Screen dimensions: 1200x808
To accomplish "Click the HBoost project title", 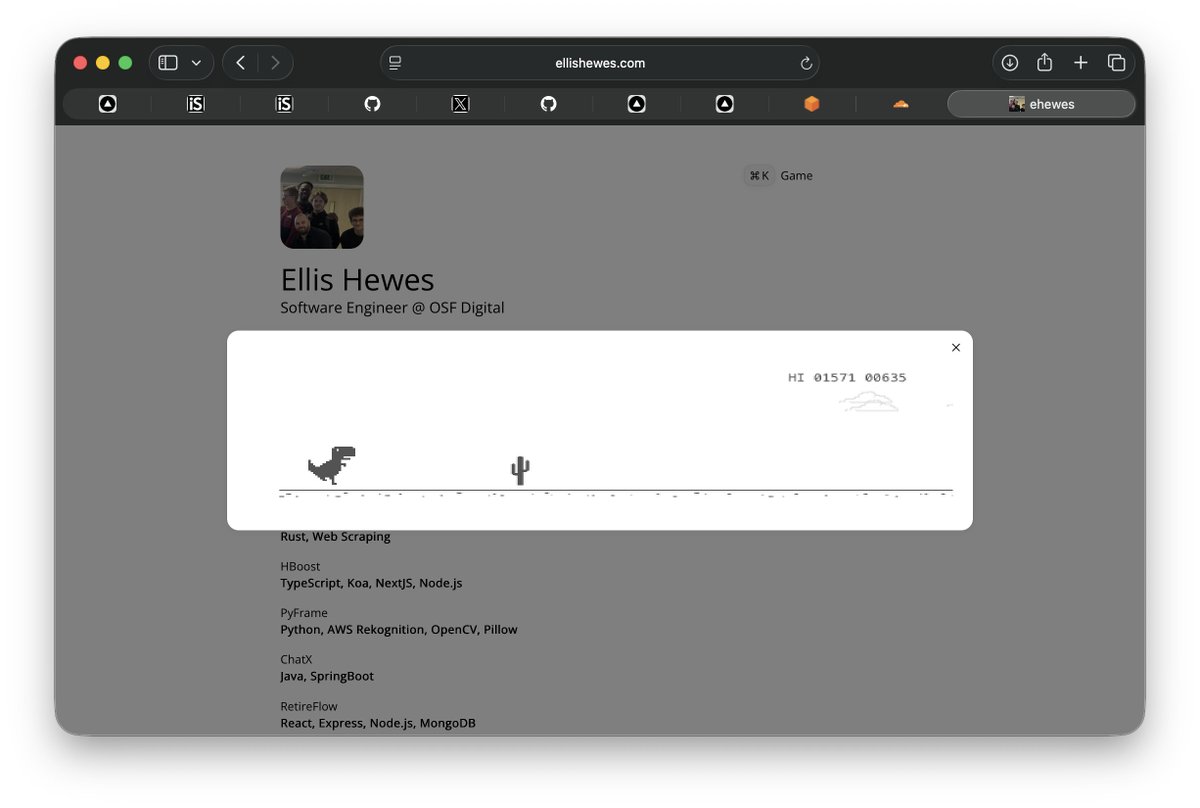I will (x=300, y=567).
